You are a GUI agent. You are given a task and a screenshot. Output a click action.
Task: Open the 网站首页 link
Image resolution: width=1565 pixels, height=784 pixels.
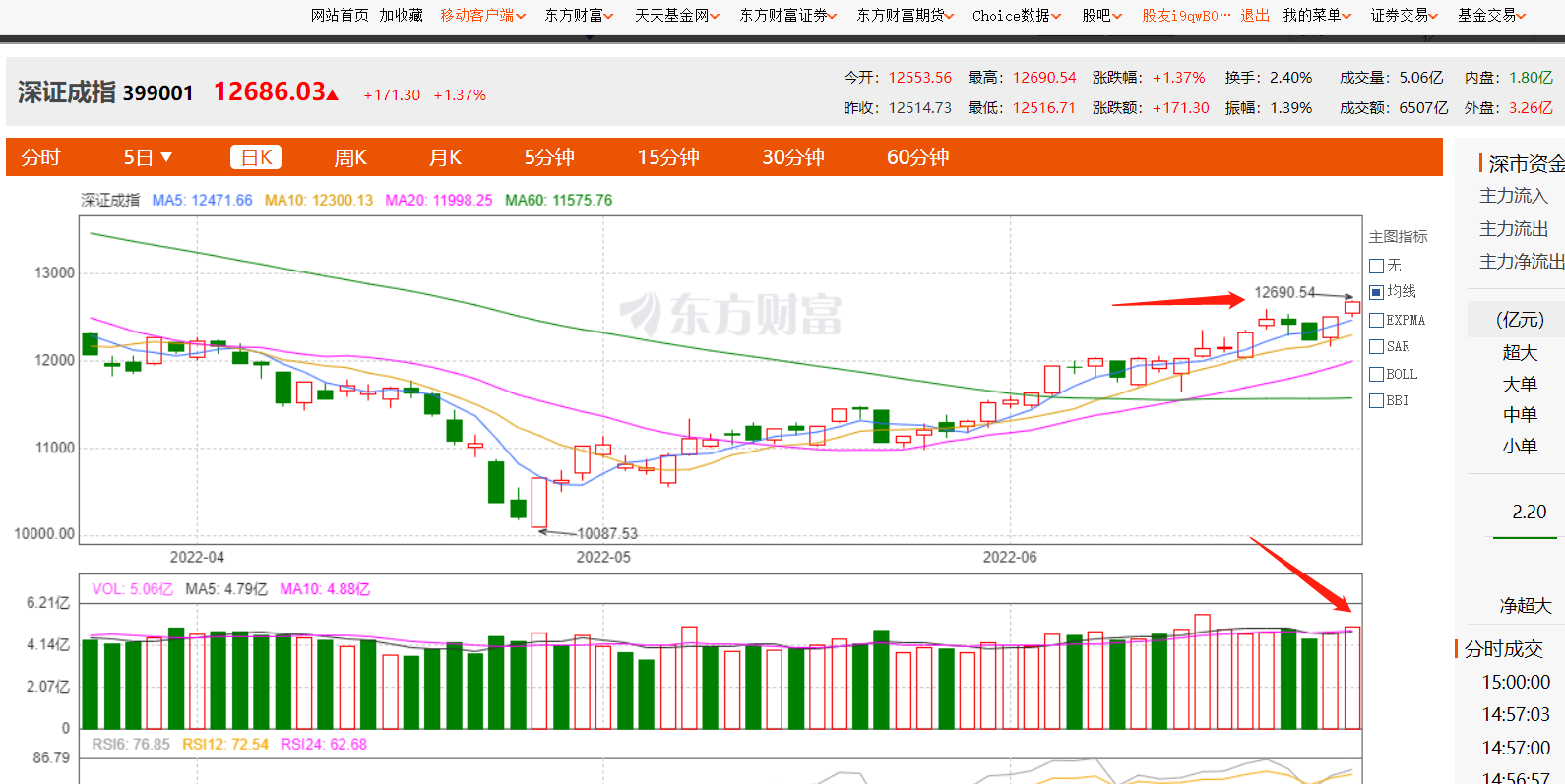tap(340, 15)
